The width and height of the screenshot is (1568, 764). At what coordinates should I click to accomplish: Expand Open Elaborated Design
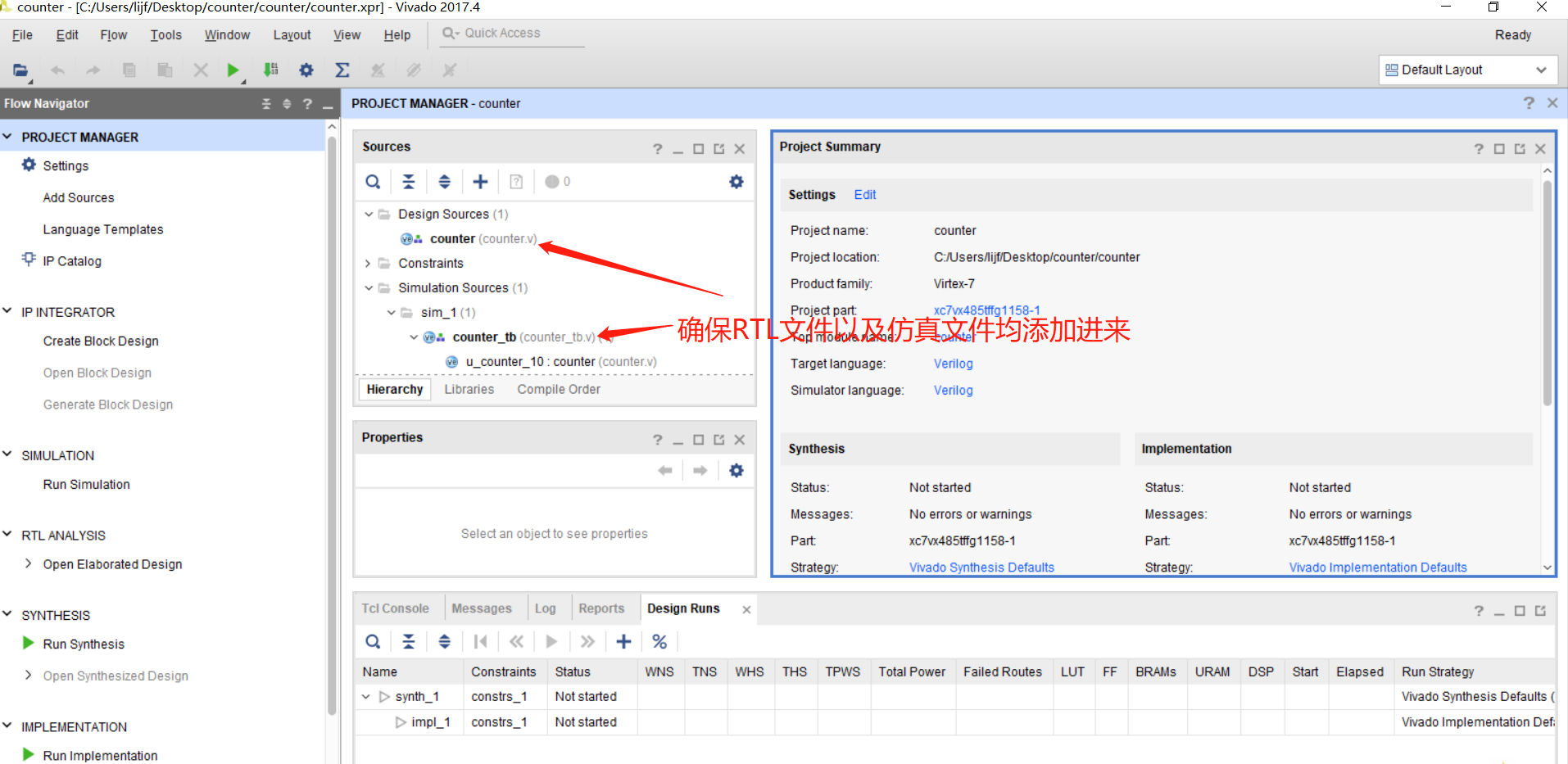[29, 563]
